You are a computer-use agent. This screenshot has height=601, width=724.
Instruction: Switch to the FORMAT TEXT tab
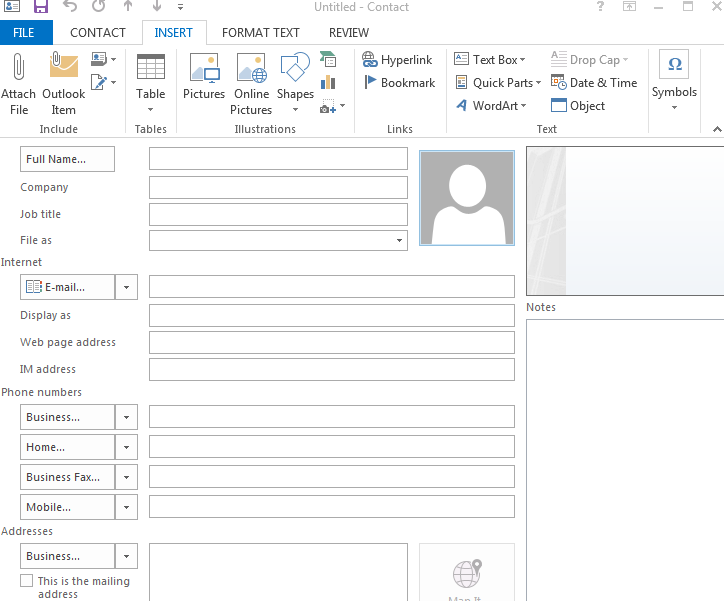[260, 33]
